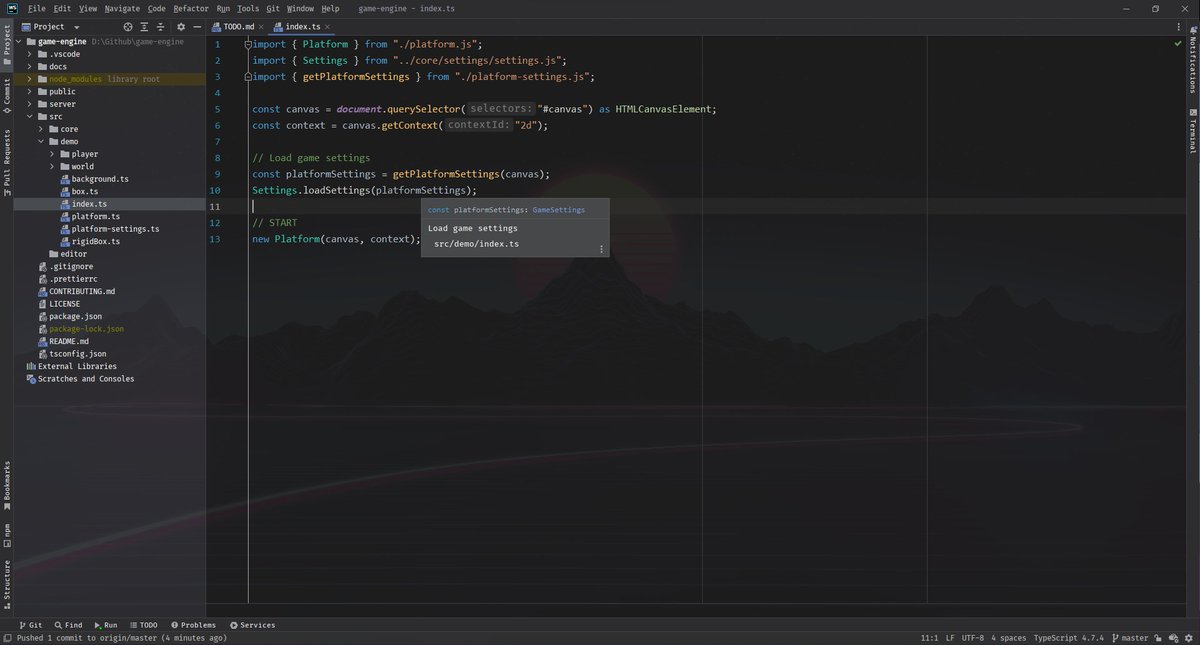Expand the .vscode folder

coord(30,54)
